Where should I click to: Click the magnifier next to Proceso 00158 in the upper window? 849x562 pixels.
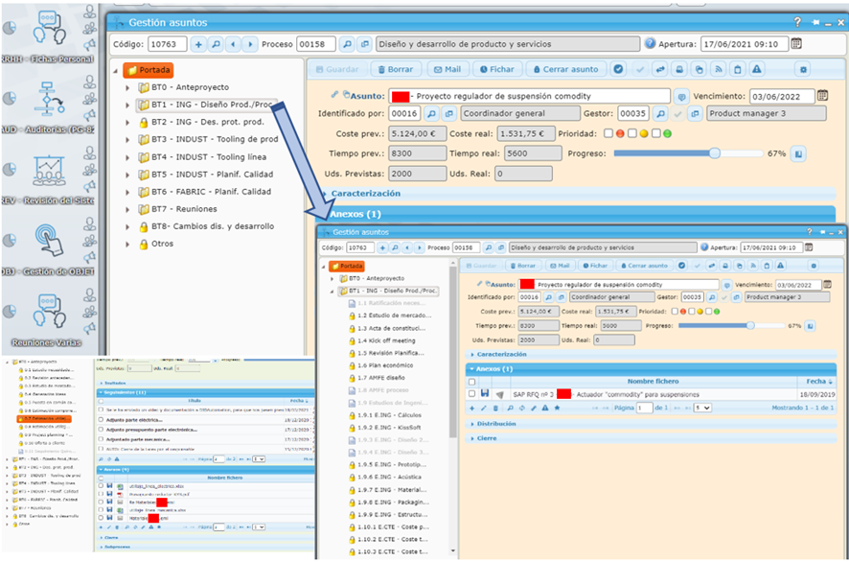pyautogui.click(x=347, y=44)
